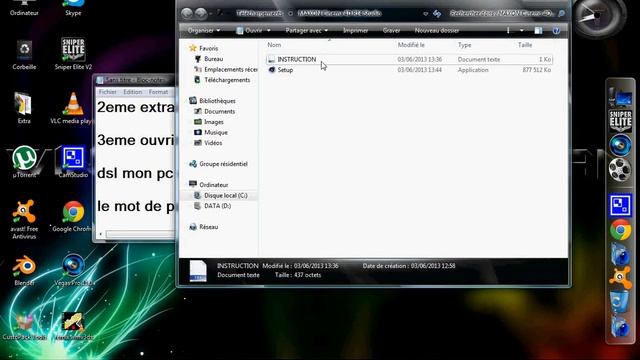
Task: Click the Sniper Elite icon in the side dock
Action: (620, 120)
